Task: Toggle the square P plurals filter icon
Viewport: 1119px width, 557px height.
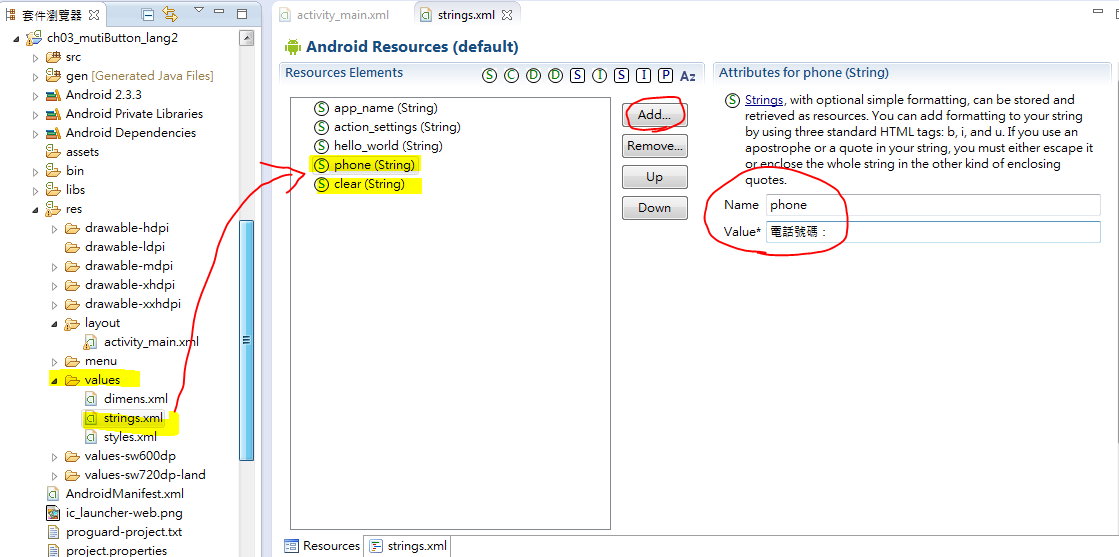Action: (x=665, y=75)
